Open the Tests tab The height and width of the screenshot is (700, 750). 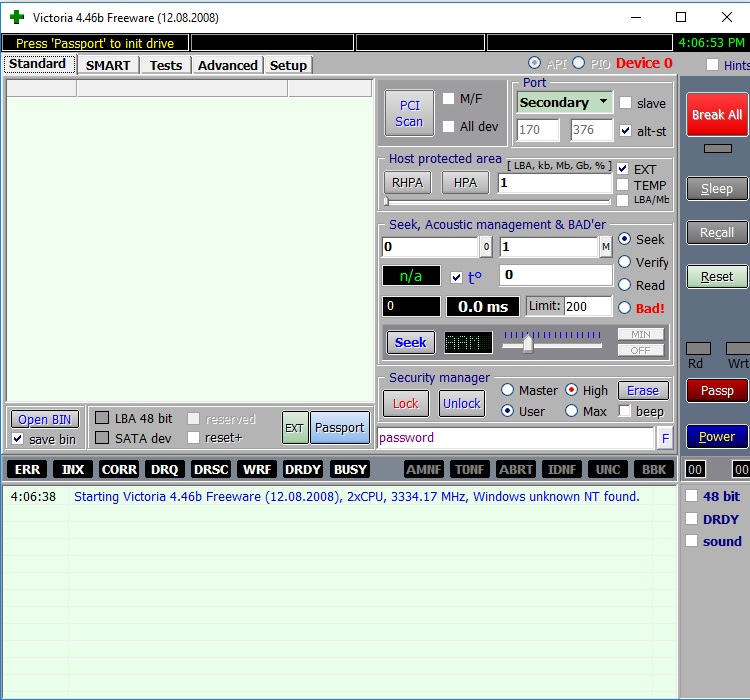click(166, 65)
